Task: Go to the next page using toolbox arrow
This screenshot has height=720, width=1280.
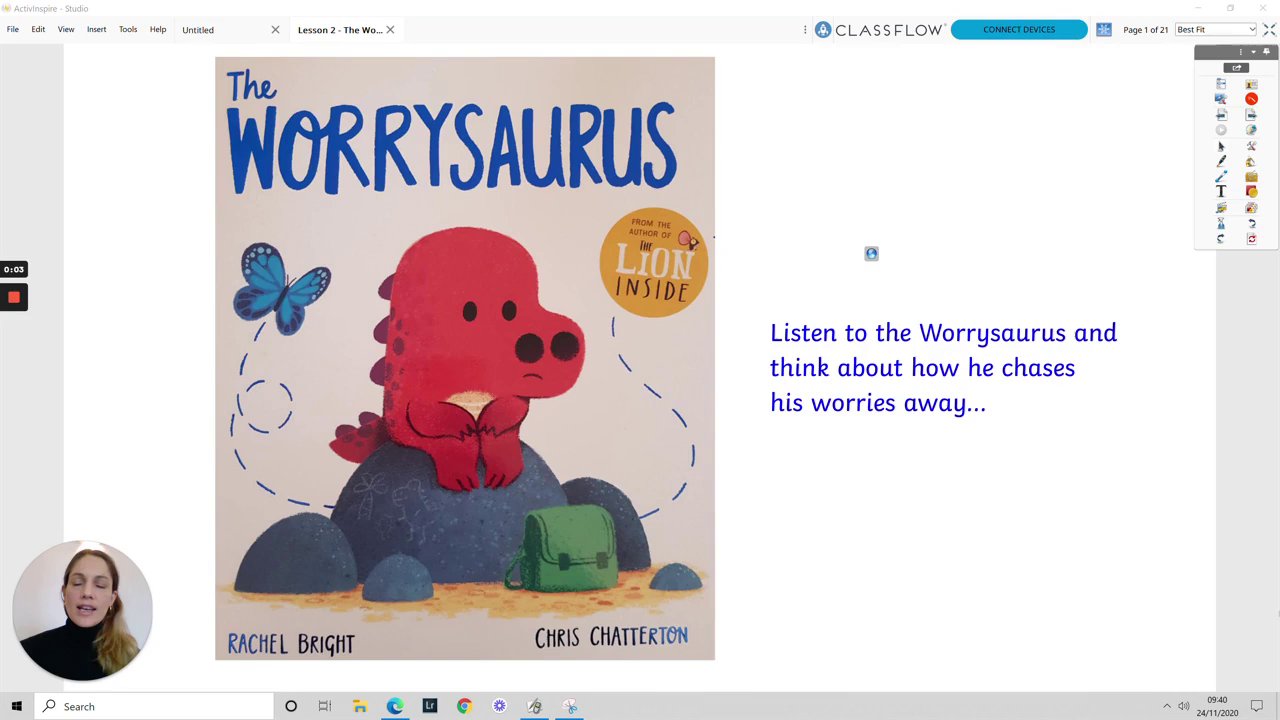Action: click(x=1251, y=115)
